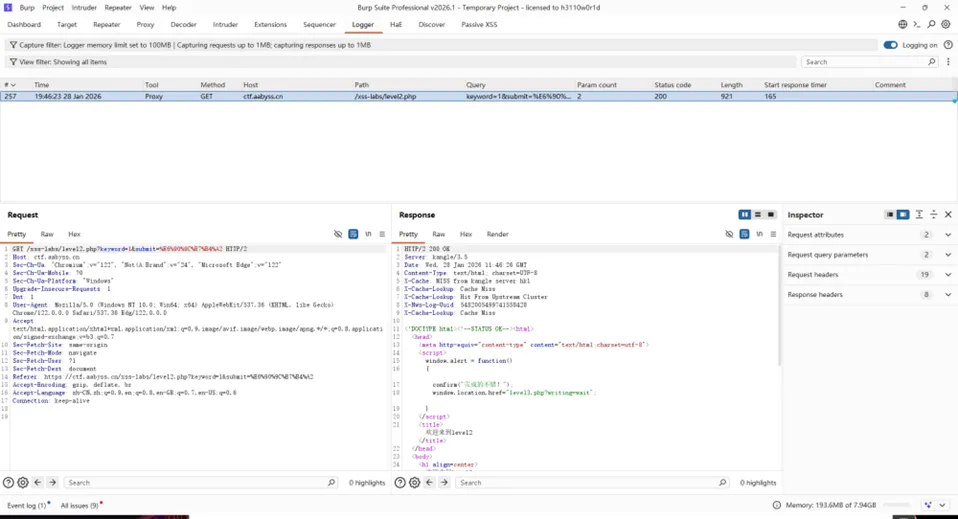Select side-by-side request/response layout
This screenshot has height=519, width=958.
pyautogui.click(x=744, y=215)
